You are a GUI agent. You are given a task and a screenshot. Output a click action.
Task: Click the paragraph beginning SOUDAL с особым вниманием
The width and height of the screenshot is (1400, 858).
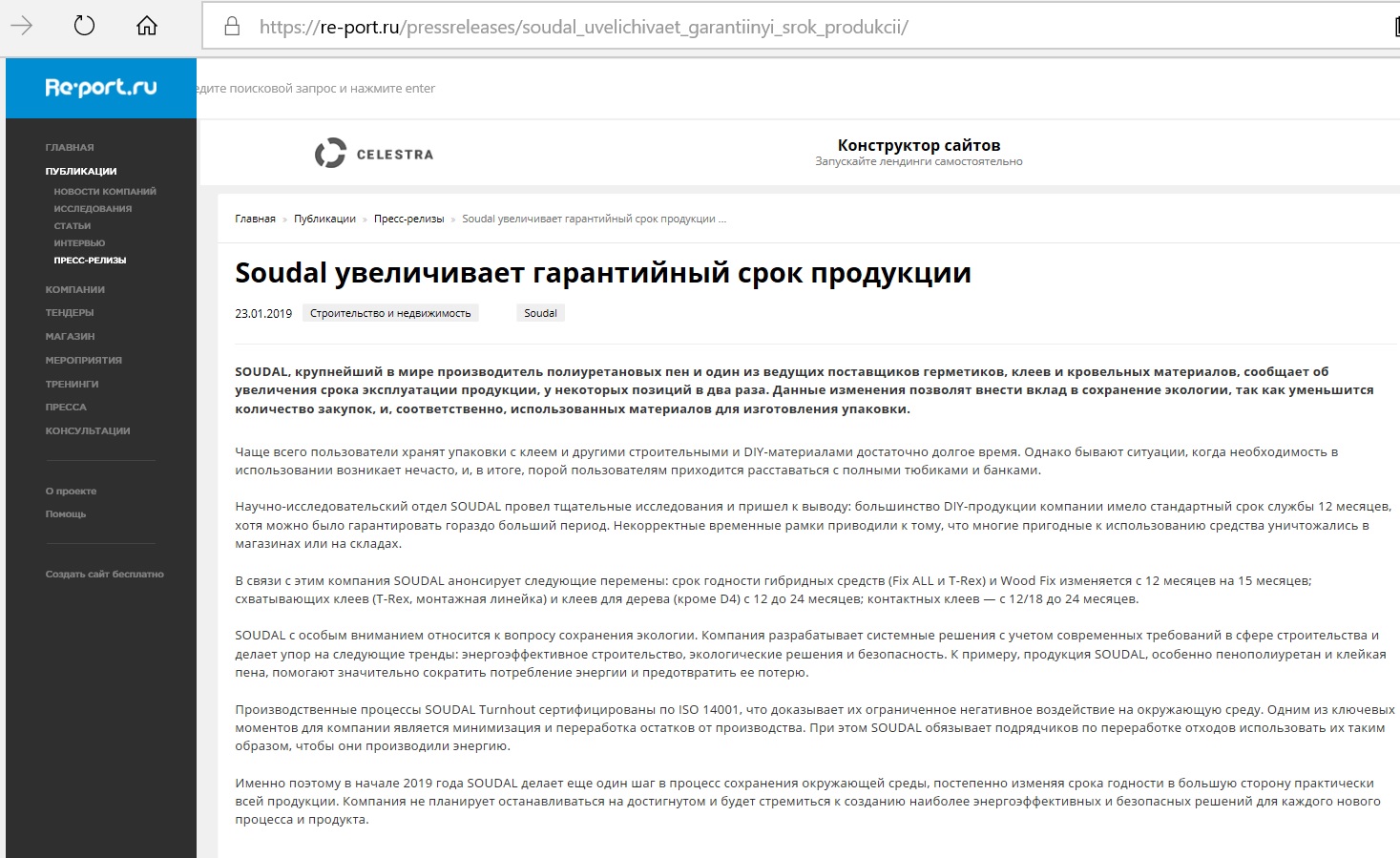[x=811, y=654]
